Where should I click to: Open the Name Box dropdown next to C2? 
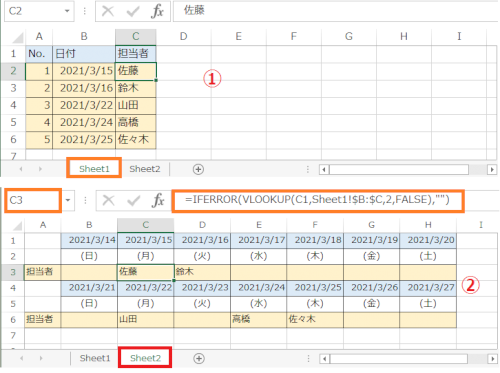[x=67, y=11]
